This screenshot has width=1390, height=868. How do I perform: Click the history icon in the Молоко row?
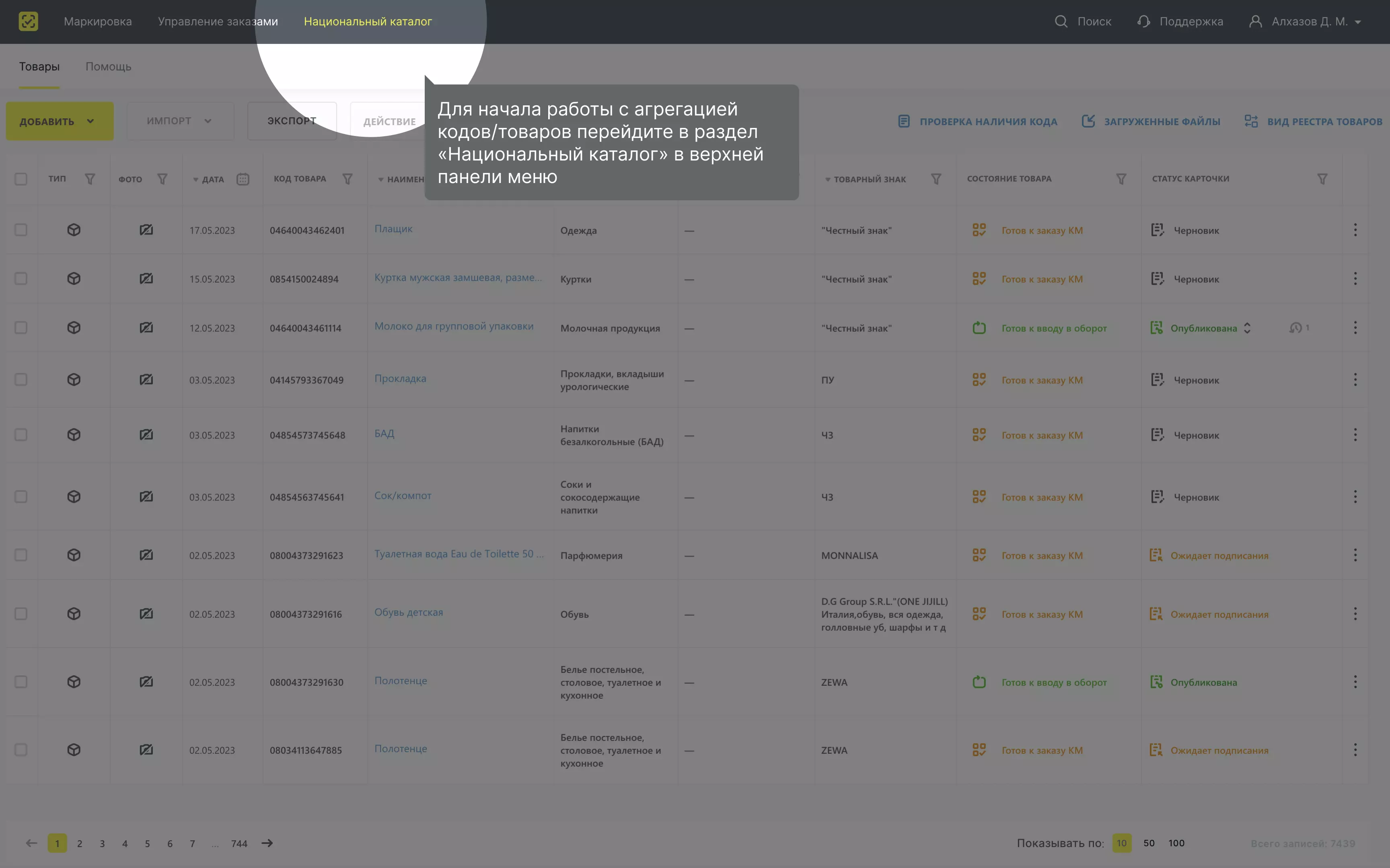click(x=1295, y=328)
